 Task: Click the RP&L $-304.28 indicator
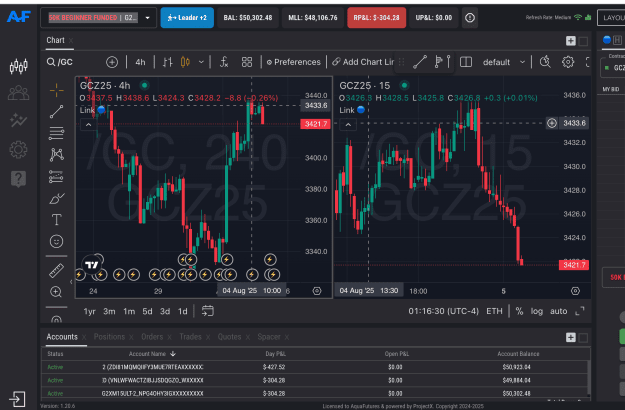tap(376, 18)
